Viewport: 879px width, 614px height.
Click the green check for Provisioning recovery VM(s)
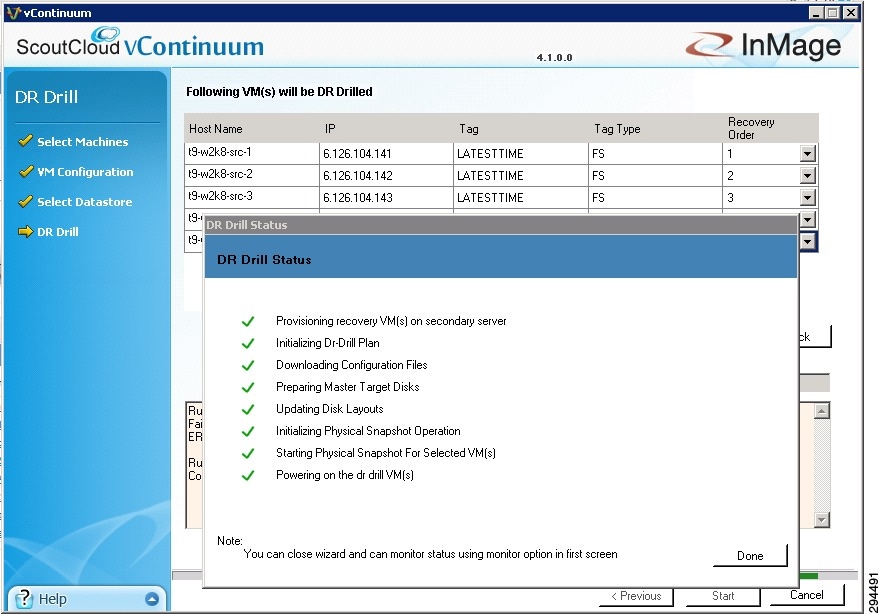point(248,321)
